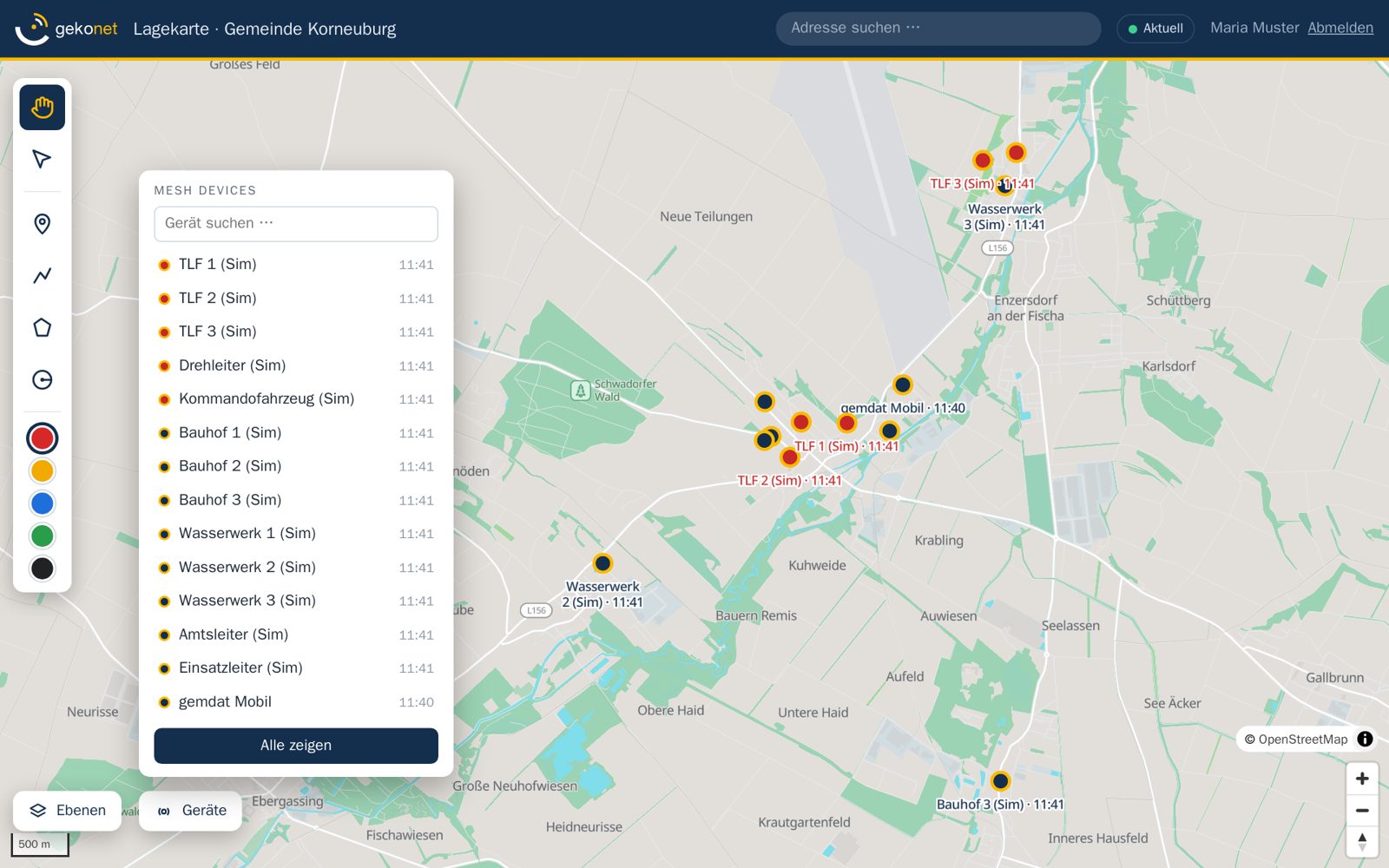Choose the green color swatch

click(x=42, y=536)
